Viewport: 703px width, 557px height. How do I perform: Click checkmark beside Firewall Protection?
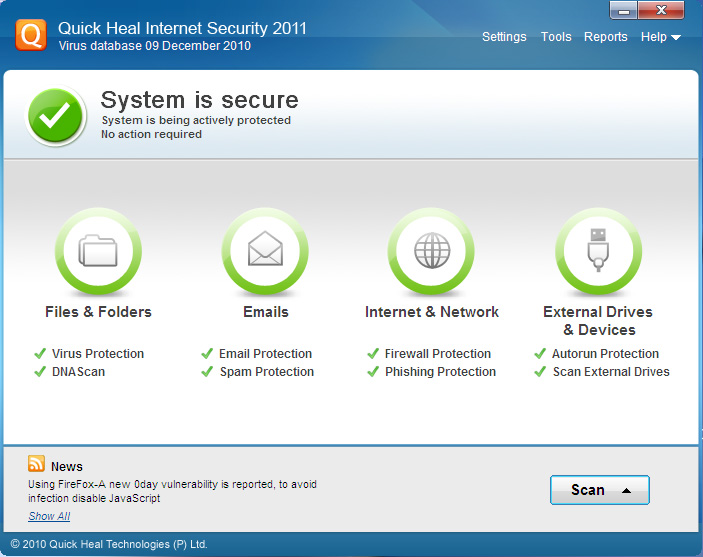tap(373, 353)
